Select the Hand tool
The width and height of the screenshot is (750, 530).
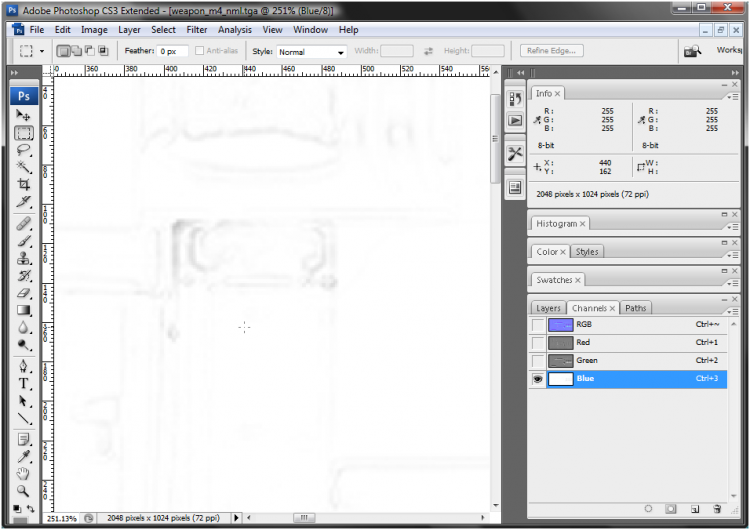24,473
